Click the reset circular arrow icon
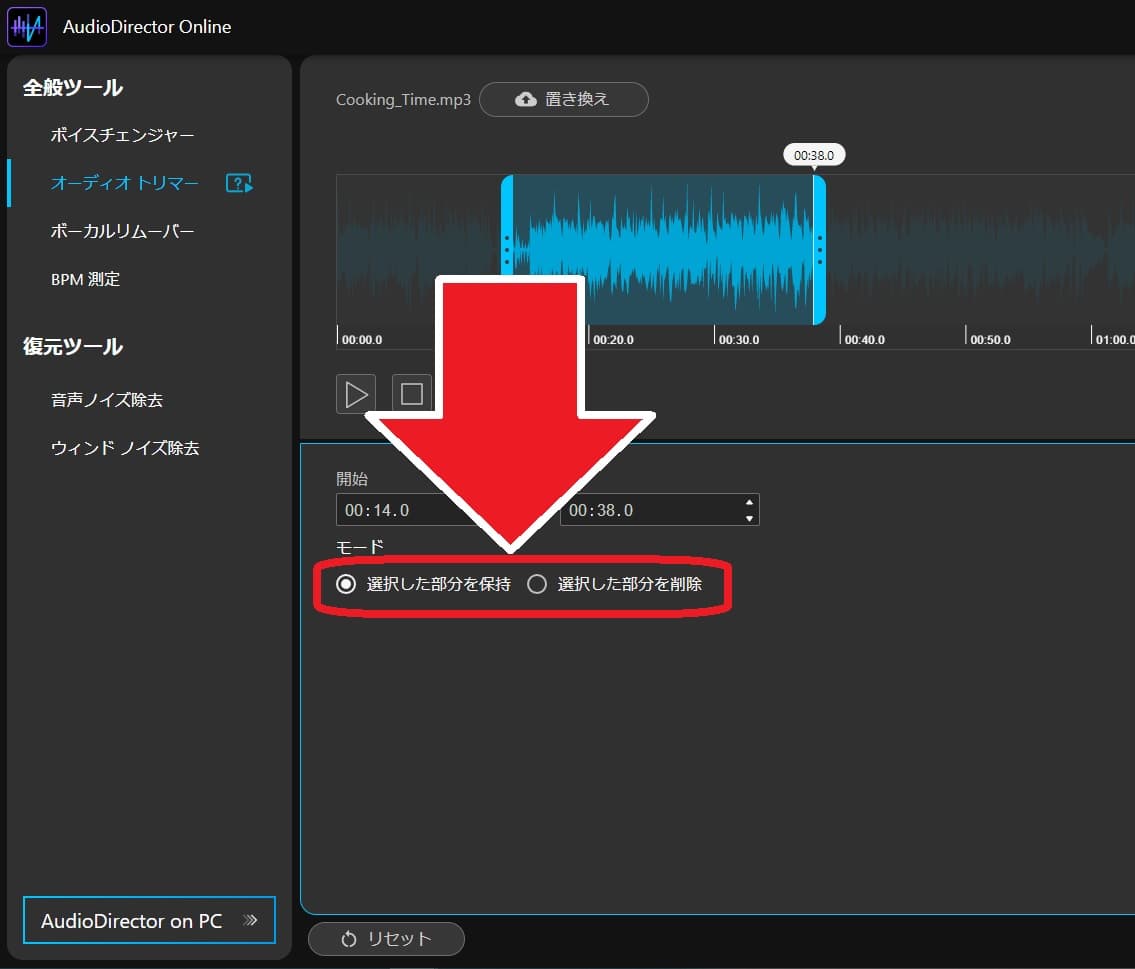The height and width of the screenshot is (969, 1135). 349,939
